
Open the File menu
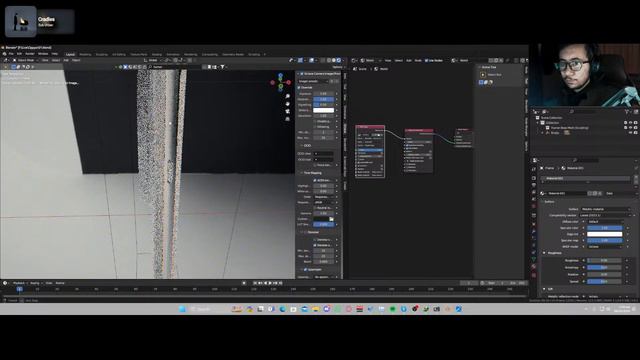pyautogui.click(x=11, y=54)
